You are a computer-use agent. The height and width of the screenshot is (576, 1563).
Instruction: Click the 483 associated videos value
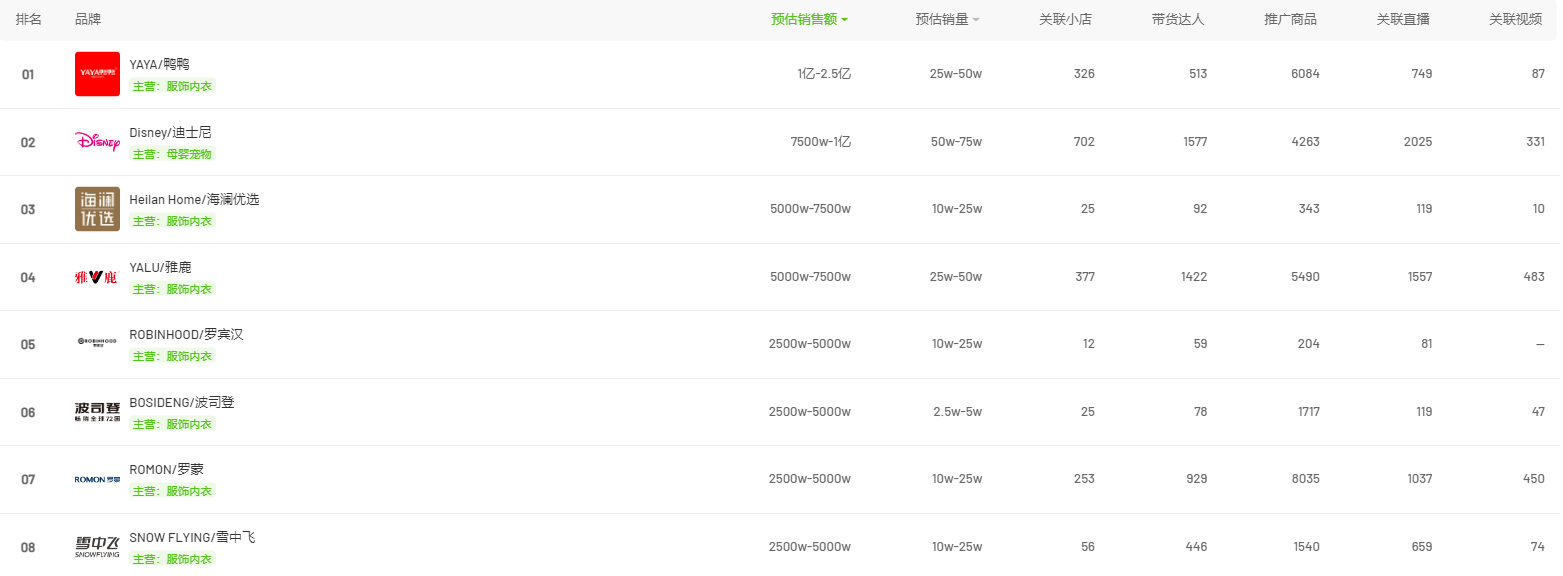tap(1534, 277)
